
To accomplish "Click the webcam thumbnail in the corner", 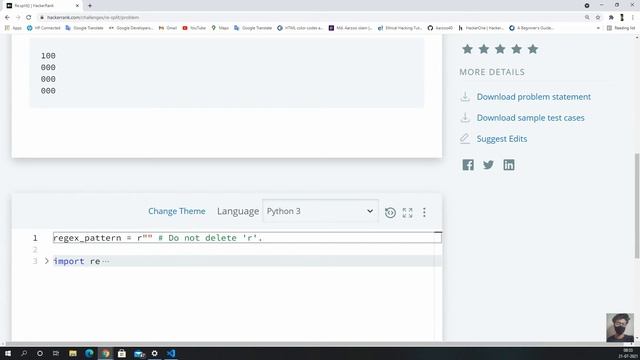I will [x=620, y=327].
